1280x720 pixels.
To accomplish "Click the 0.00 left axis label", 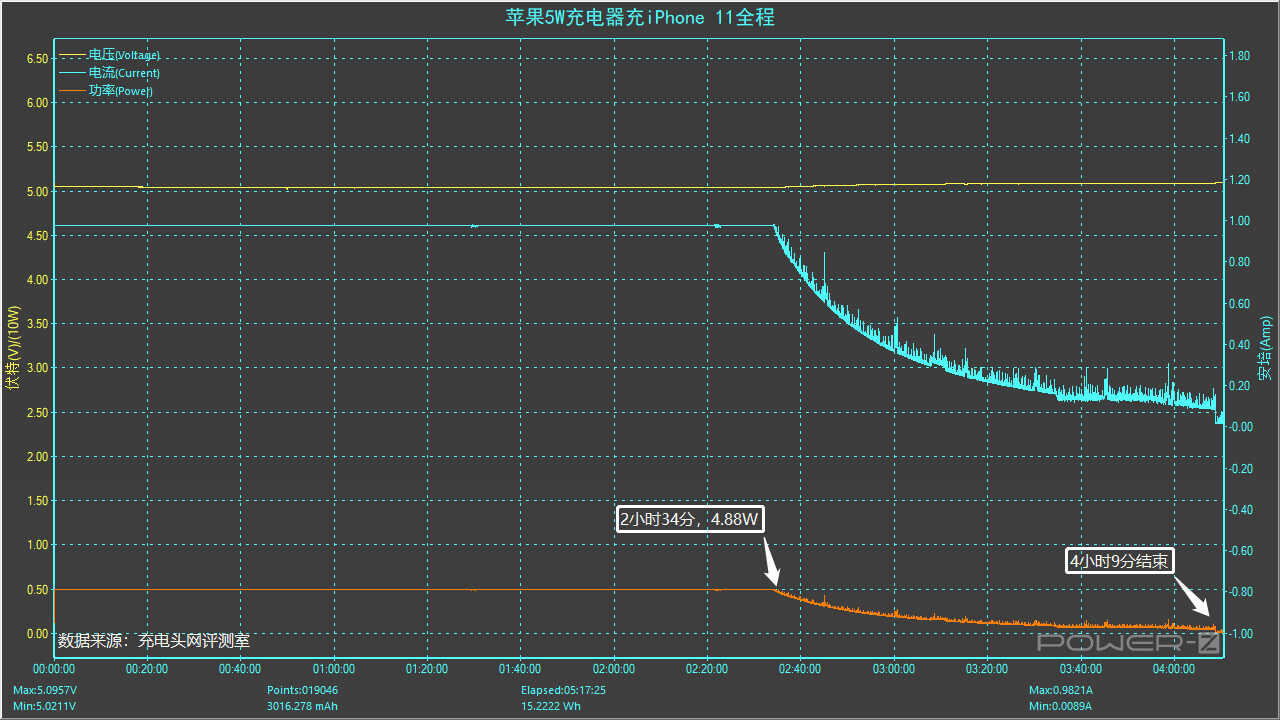I will tap(36, 634).
